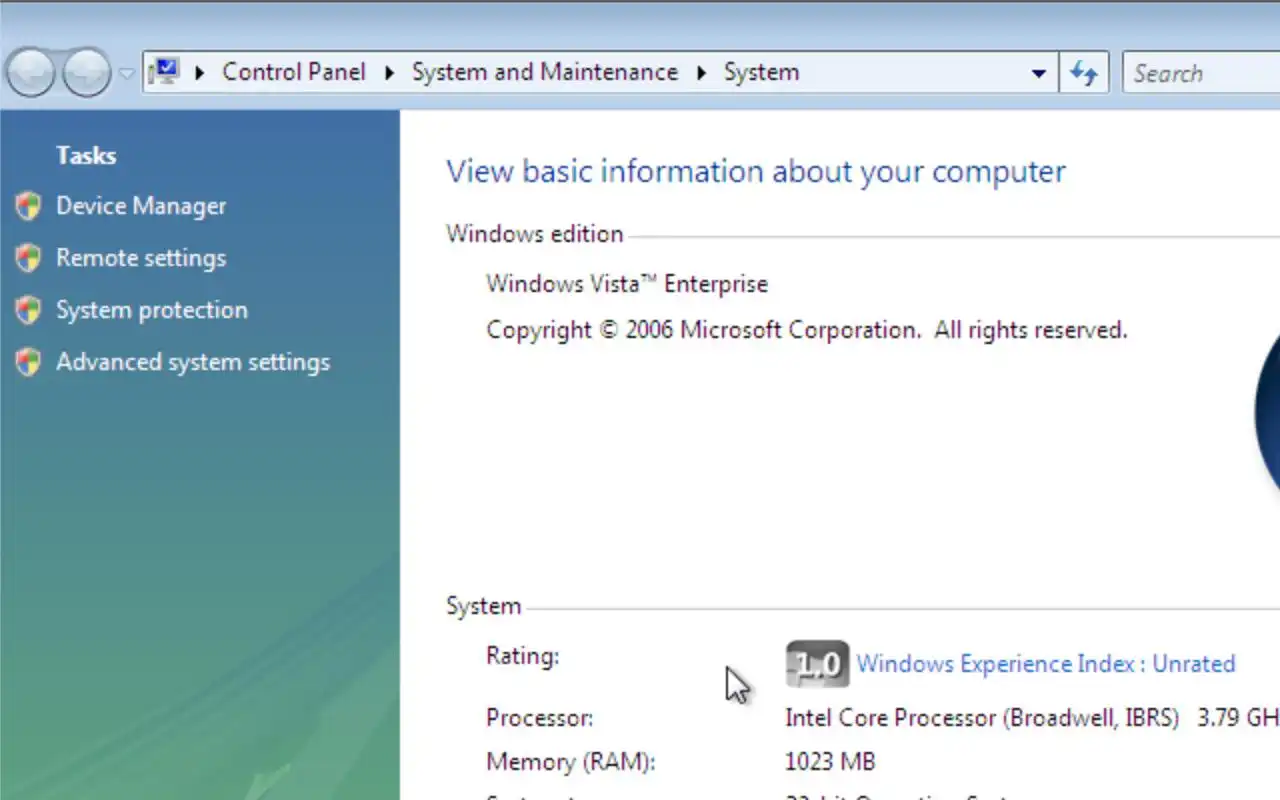Viewport: 1280px width, 800px height.
Task: Click the Windows edition section heading
Action: coord(535,234)
